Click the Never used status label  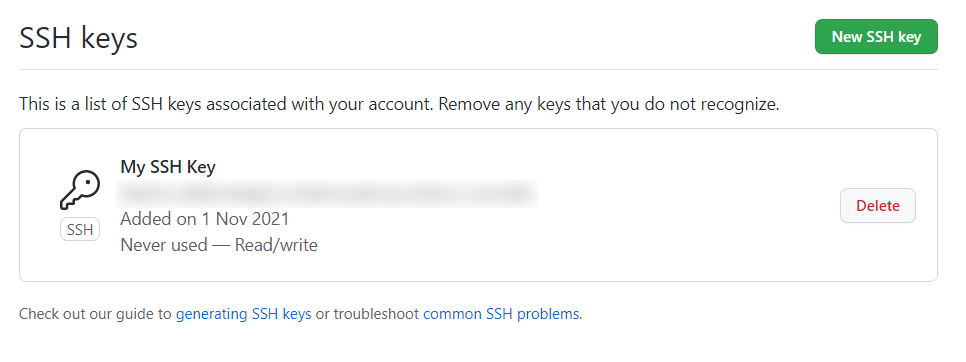point(164,245)
